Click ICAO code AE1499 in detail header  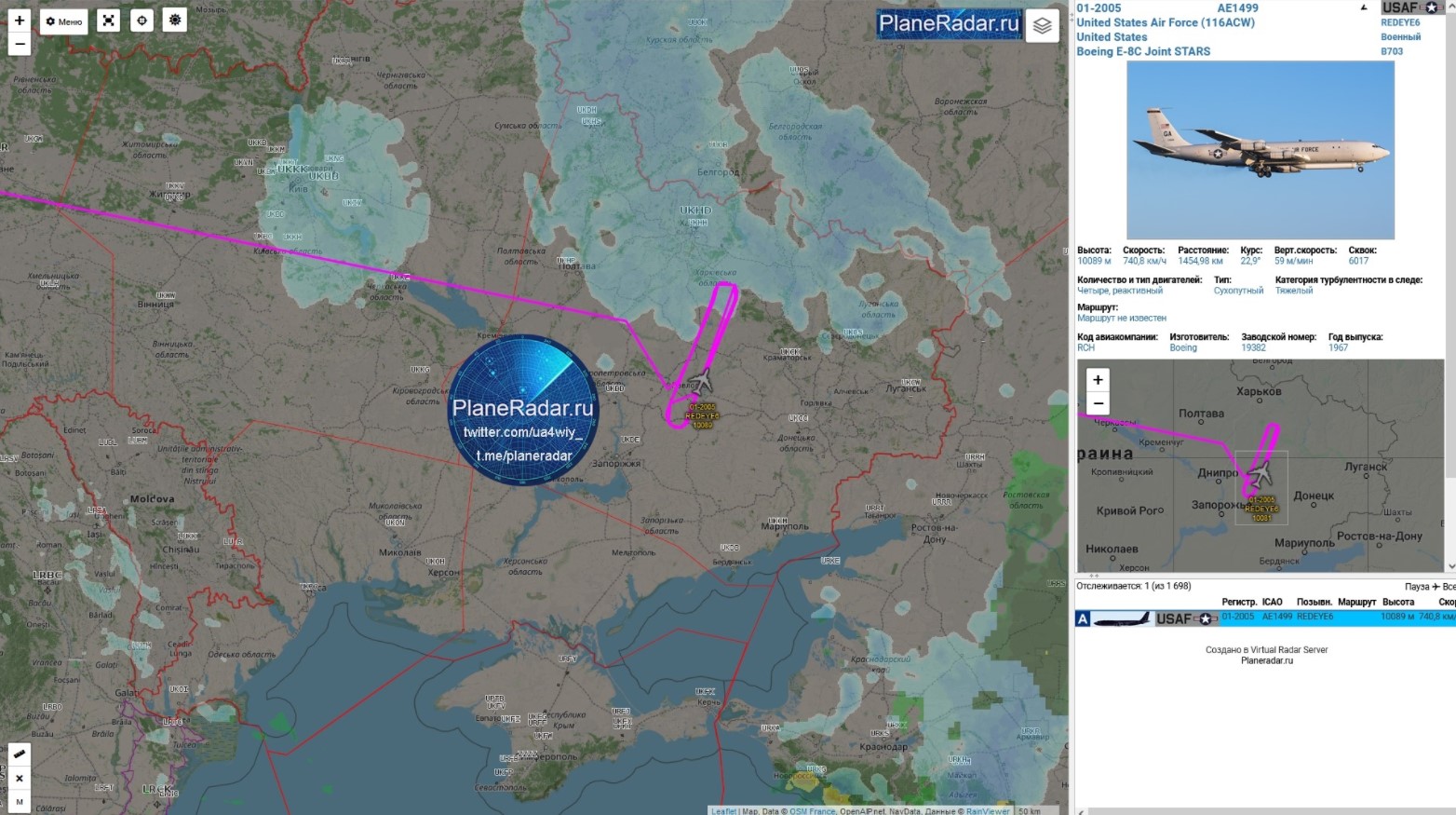click(x=1237, y=8)
